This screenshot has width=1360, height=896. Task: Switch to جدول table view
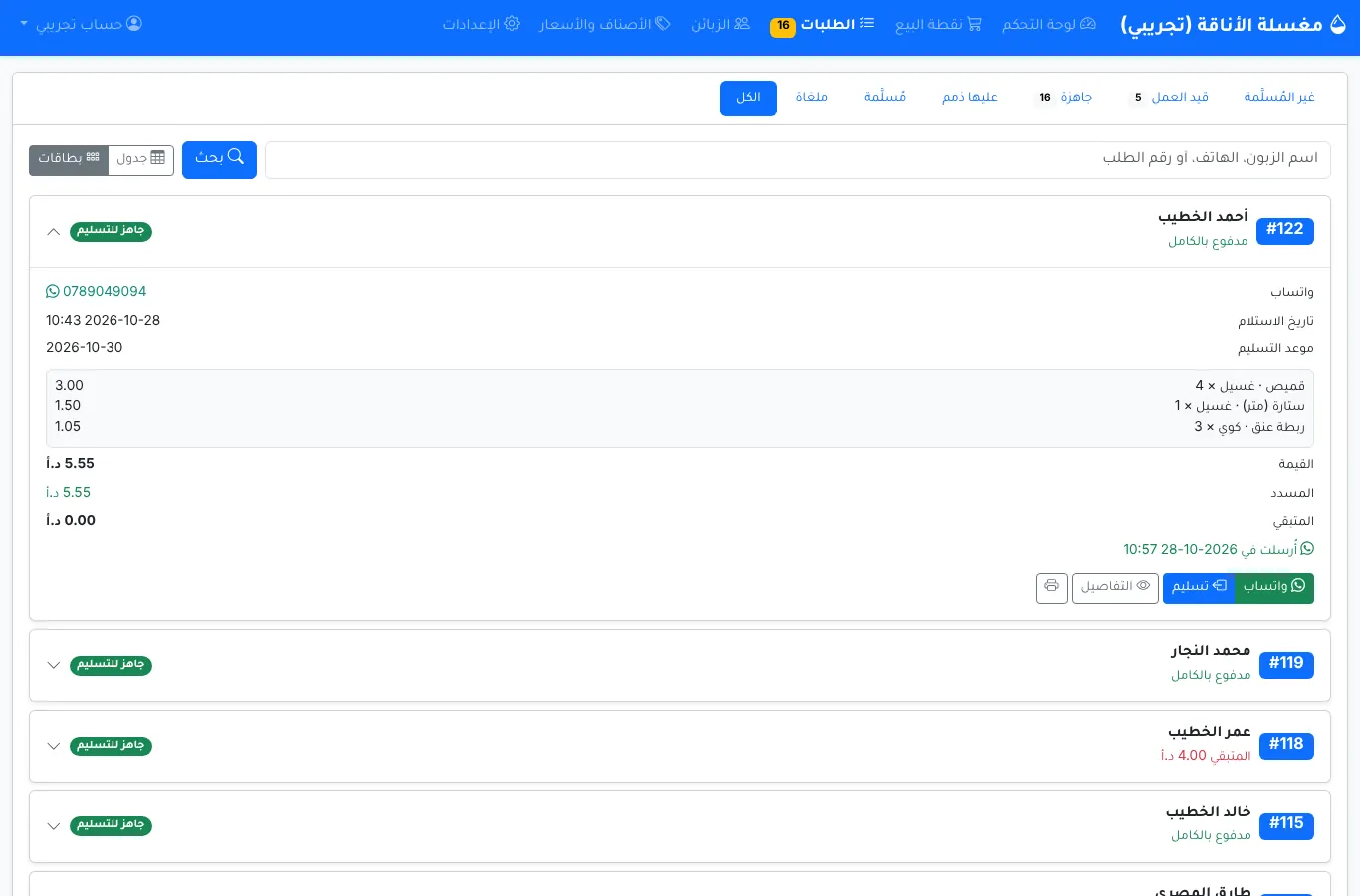click(x=140, y=159)
